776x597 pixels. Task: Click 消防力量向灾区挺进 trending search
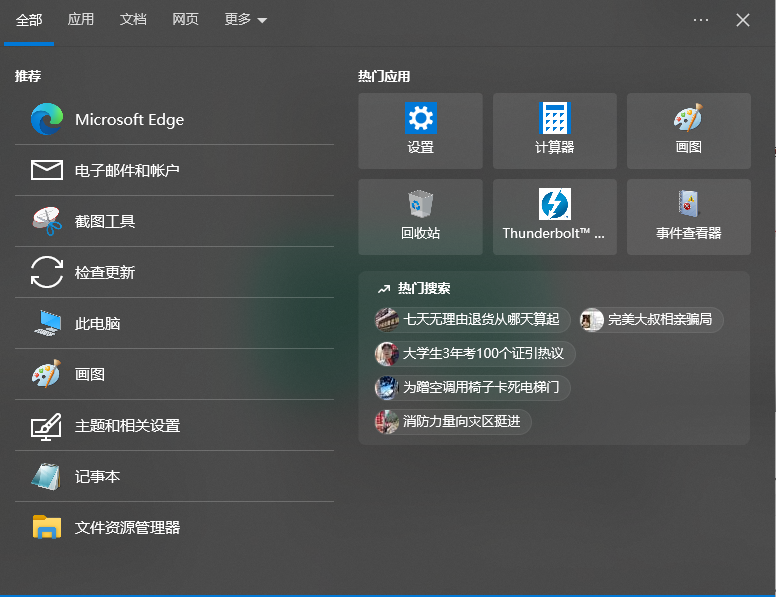(x=452, y=422)
